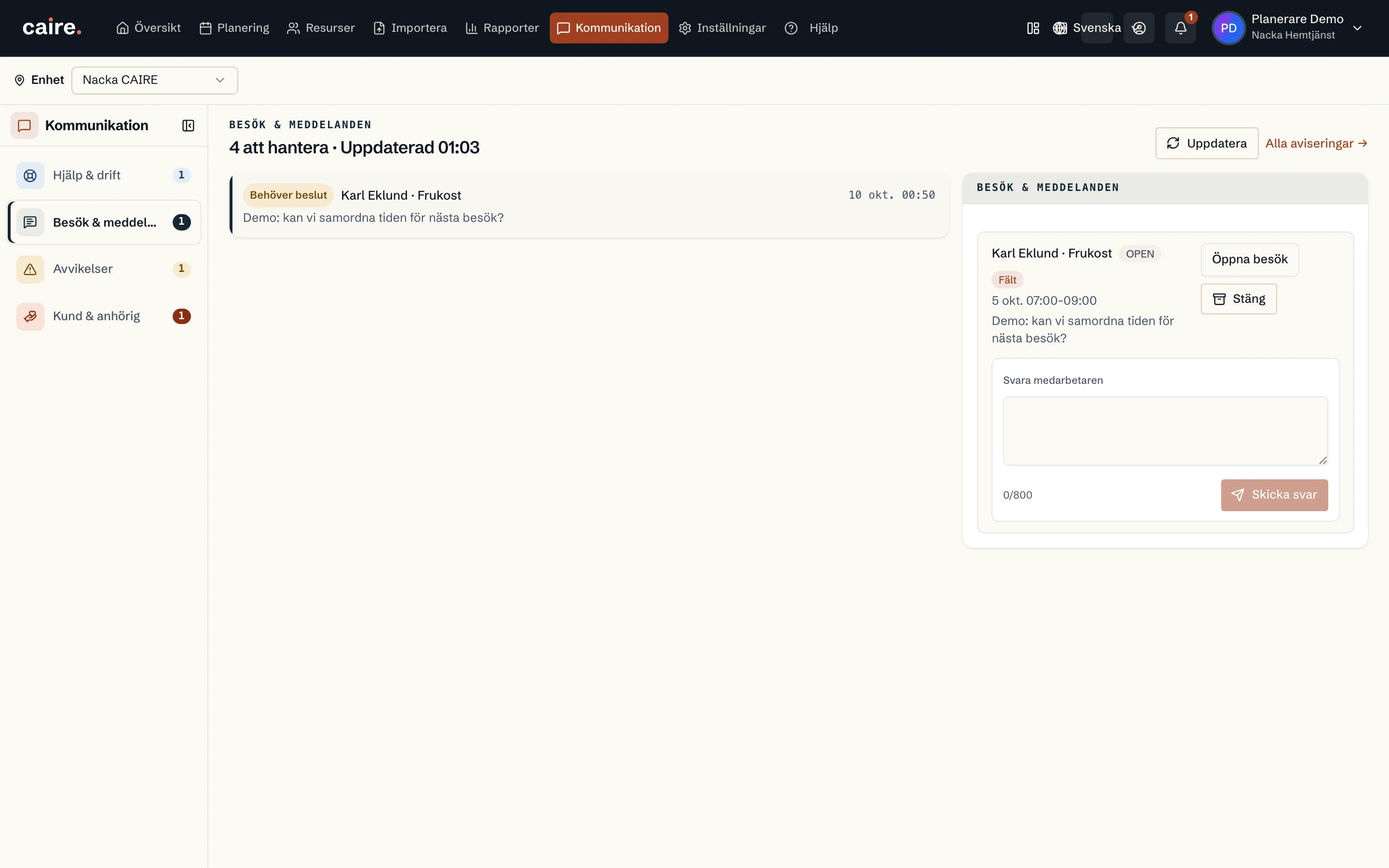This screenshot has width=1389, height=868.
Task: Open Inställningar settings
Action: pos(722,27)
